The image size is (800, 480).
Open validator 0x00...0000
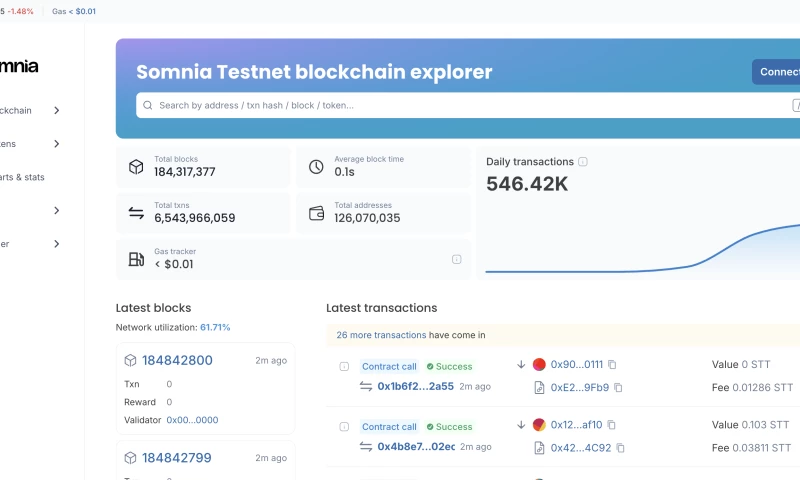(x=192, y=420)
